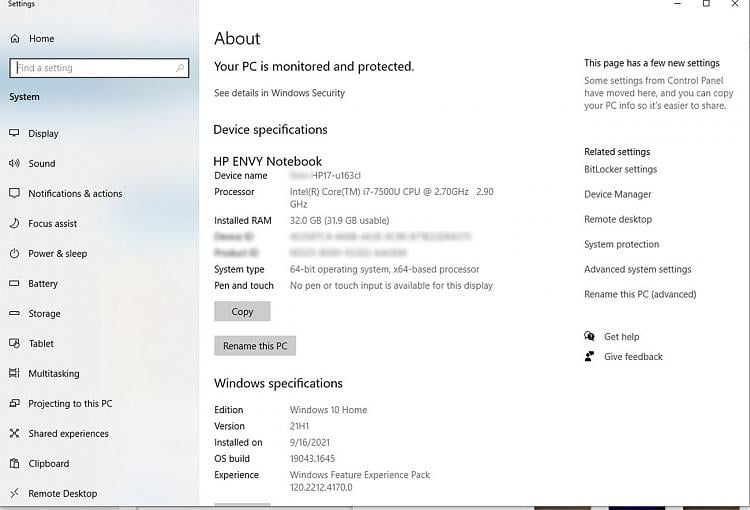The width and height of the screenshot is (750, 510).
Task: Maximize the Settings window
Action: 706,4
